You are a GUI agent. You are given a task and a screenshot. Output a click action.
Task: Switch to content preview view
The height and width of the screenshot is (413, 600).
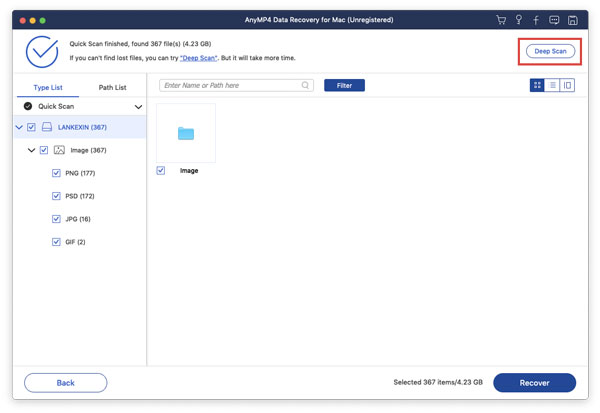567,85
